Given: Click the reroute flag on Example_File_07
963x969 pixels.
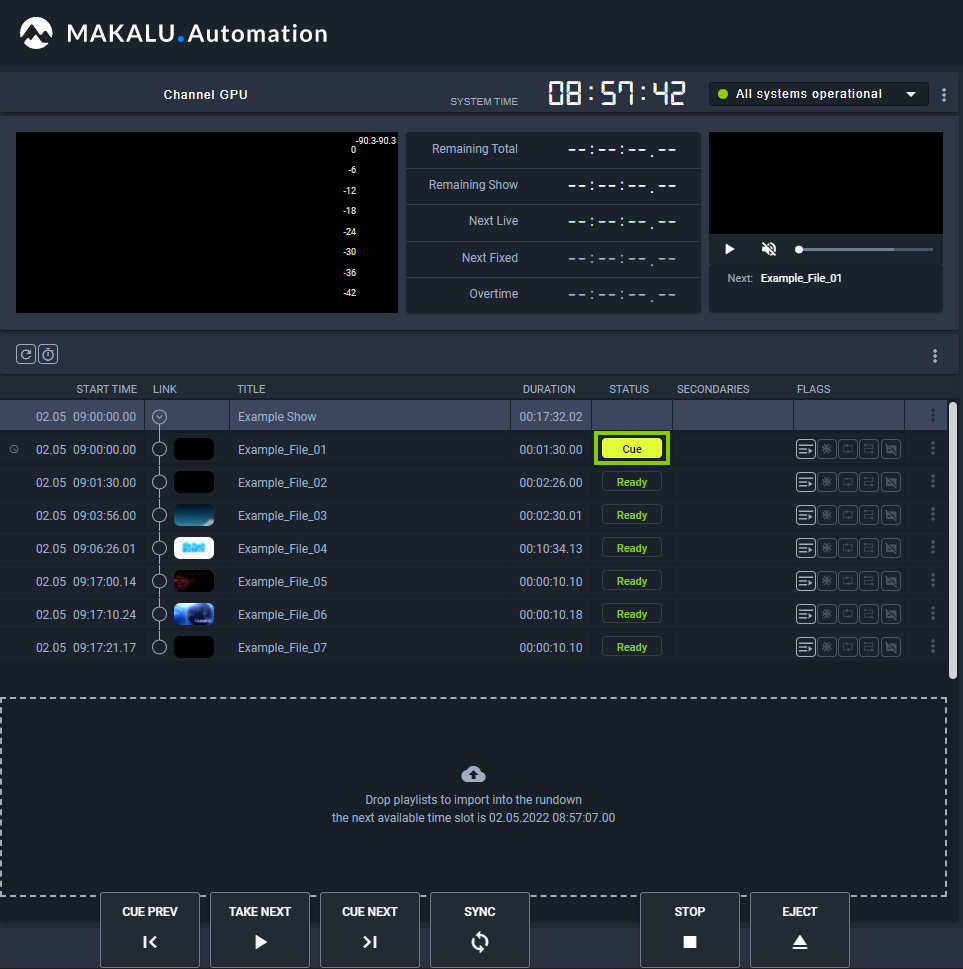Looking at the screenshot, I should pyautogui.click(x=869, y=648).
